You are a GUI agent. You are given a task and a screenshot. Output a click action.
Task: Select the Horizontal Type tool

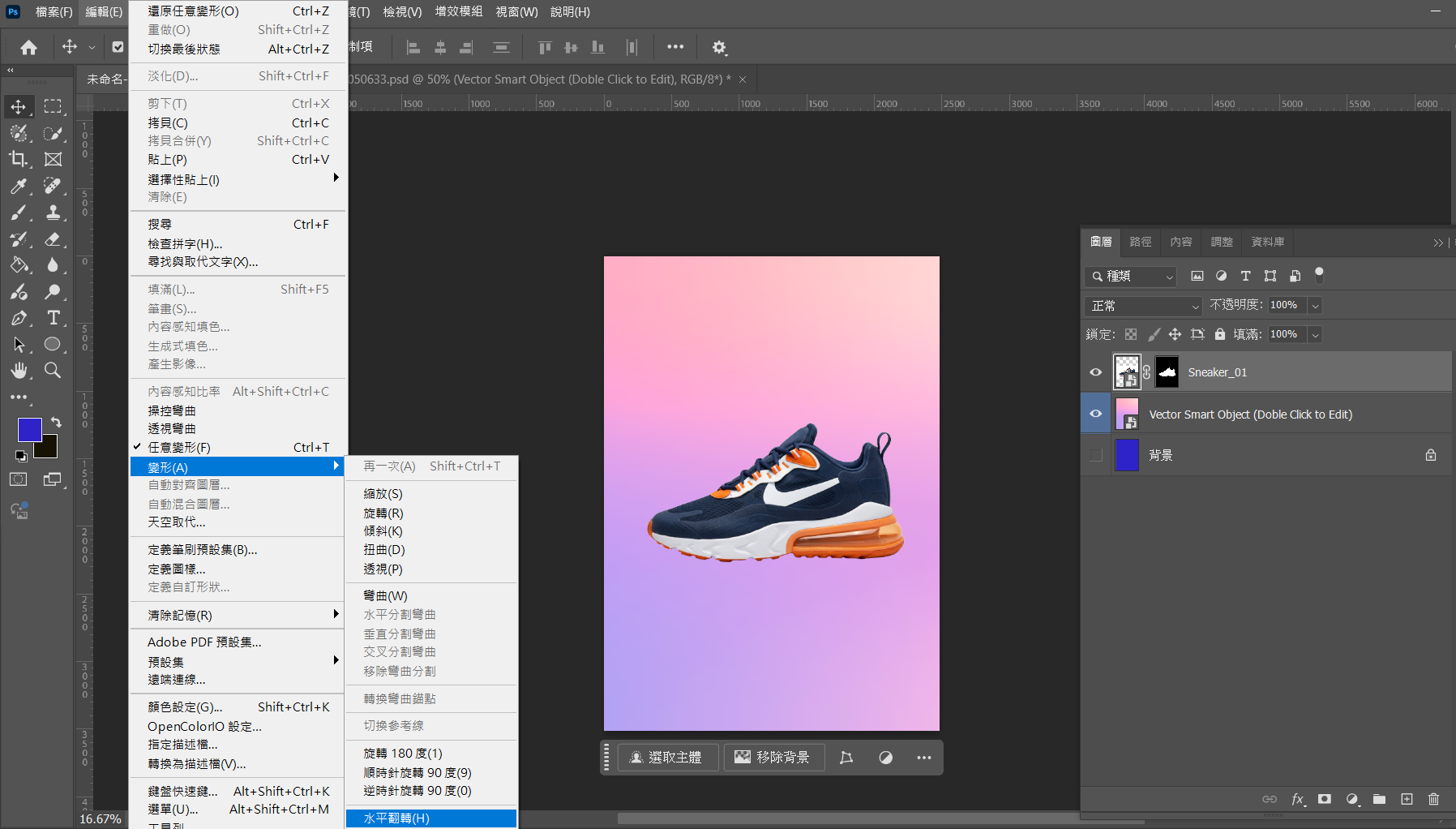click(x=53, y=318)
